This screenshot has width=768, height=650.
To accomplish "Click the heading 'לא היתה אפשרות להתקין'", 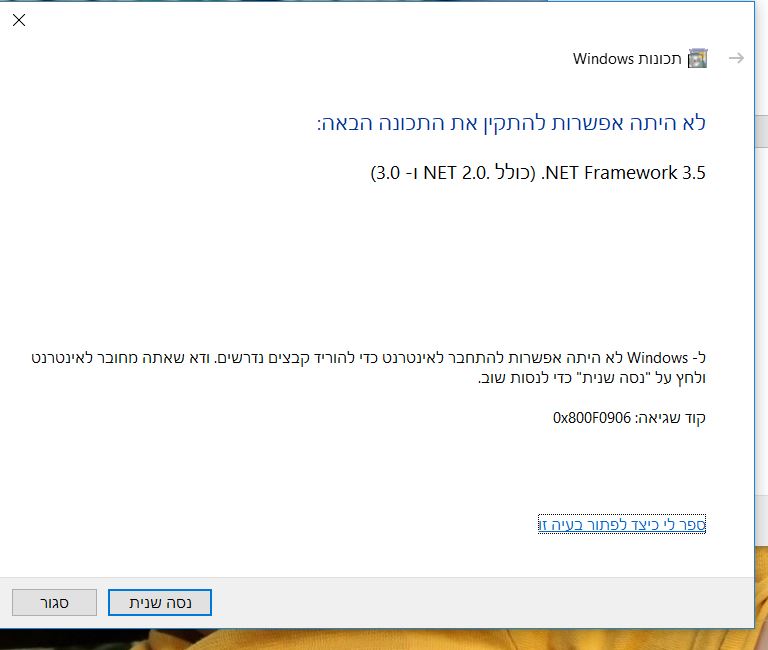I will pos(594,122).
